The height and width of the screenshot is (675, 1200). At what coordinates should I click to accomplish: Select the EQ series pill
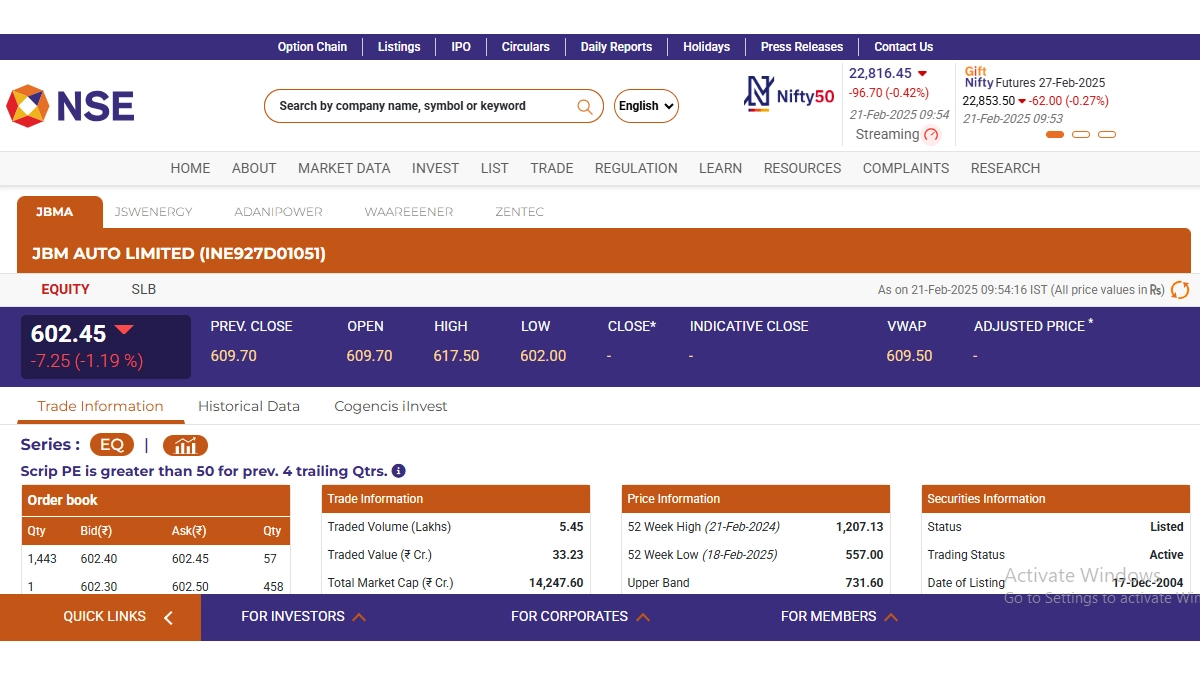(x=111, y=445)
